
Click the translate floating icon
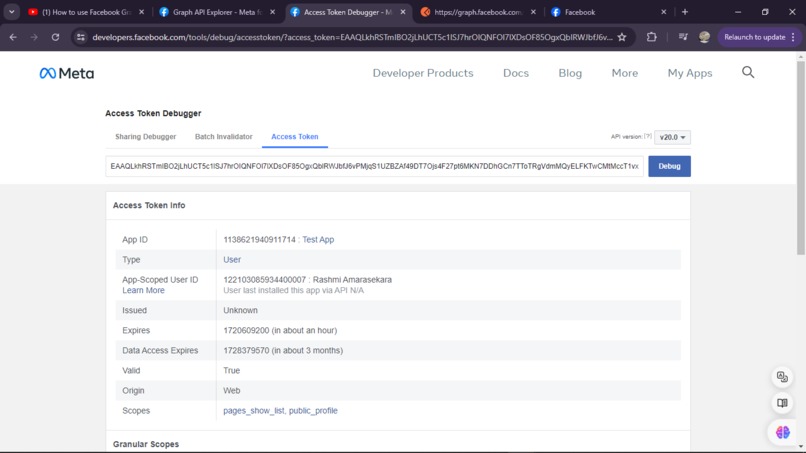[782, 377]
